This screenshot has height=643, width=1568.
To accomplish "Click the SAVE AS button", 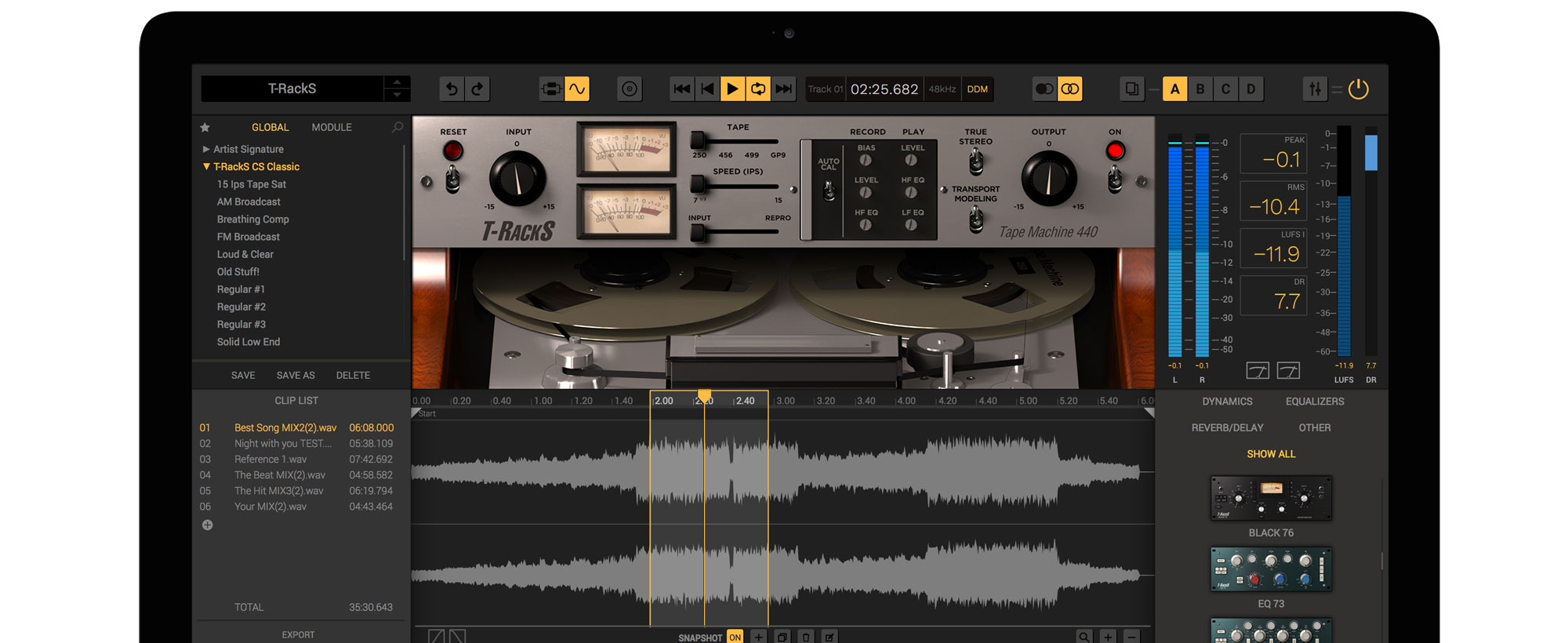I will [296, 376].
